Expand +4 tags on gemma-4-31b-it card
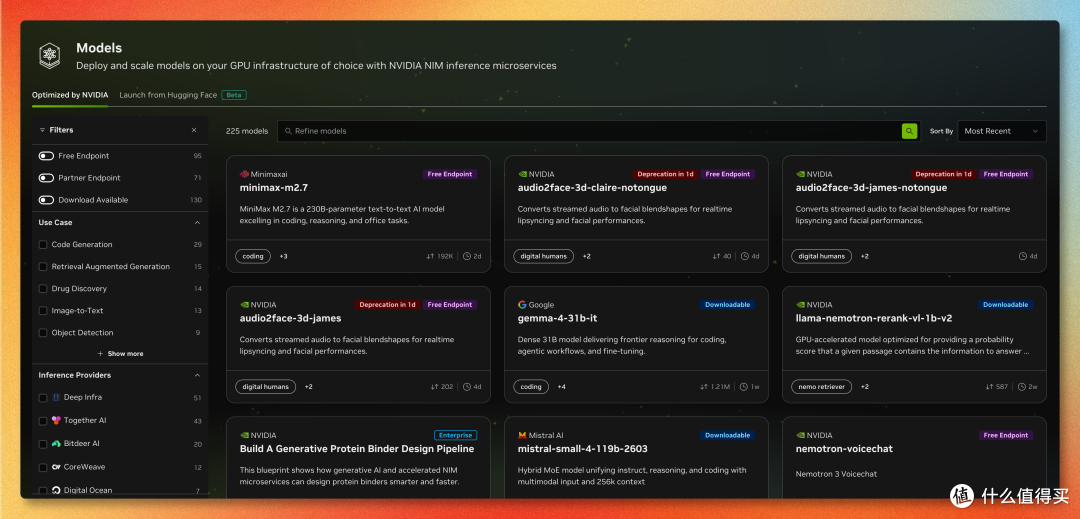This screenshot has height=519, width=1080. pyautogui.click(x=561, y=387)
